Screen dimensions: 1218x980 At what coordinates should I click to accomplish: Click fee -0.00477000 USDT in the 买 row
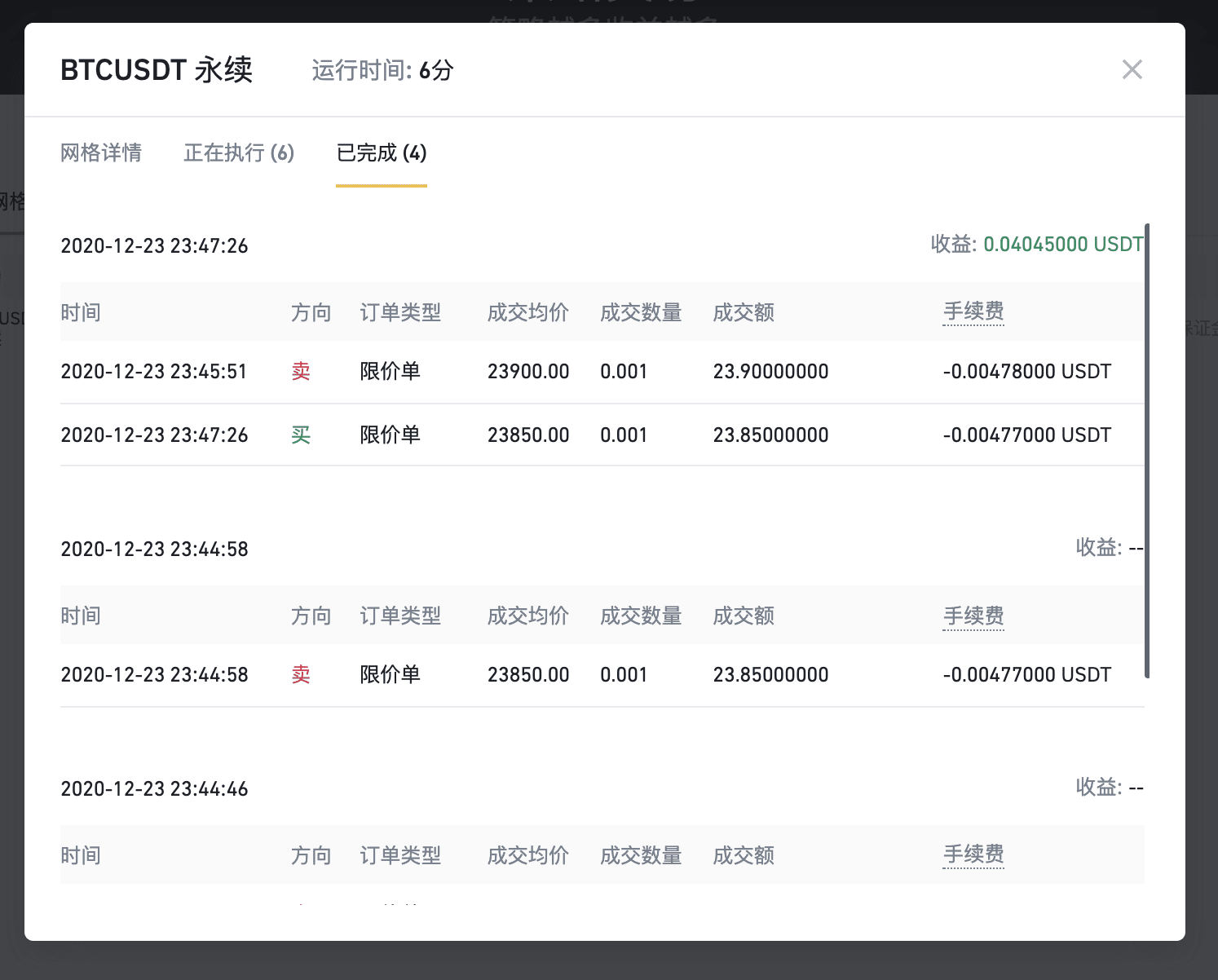[1026, 435]
